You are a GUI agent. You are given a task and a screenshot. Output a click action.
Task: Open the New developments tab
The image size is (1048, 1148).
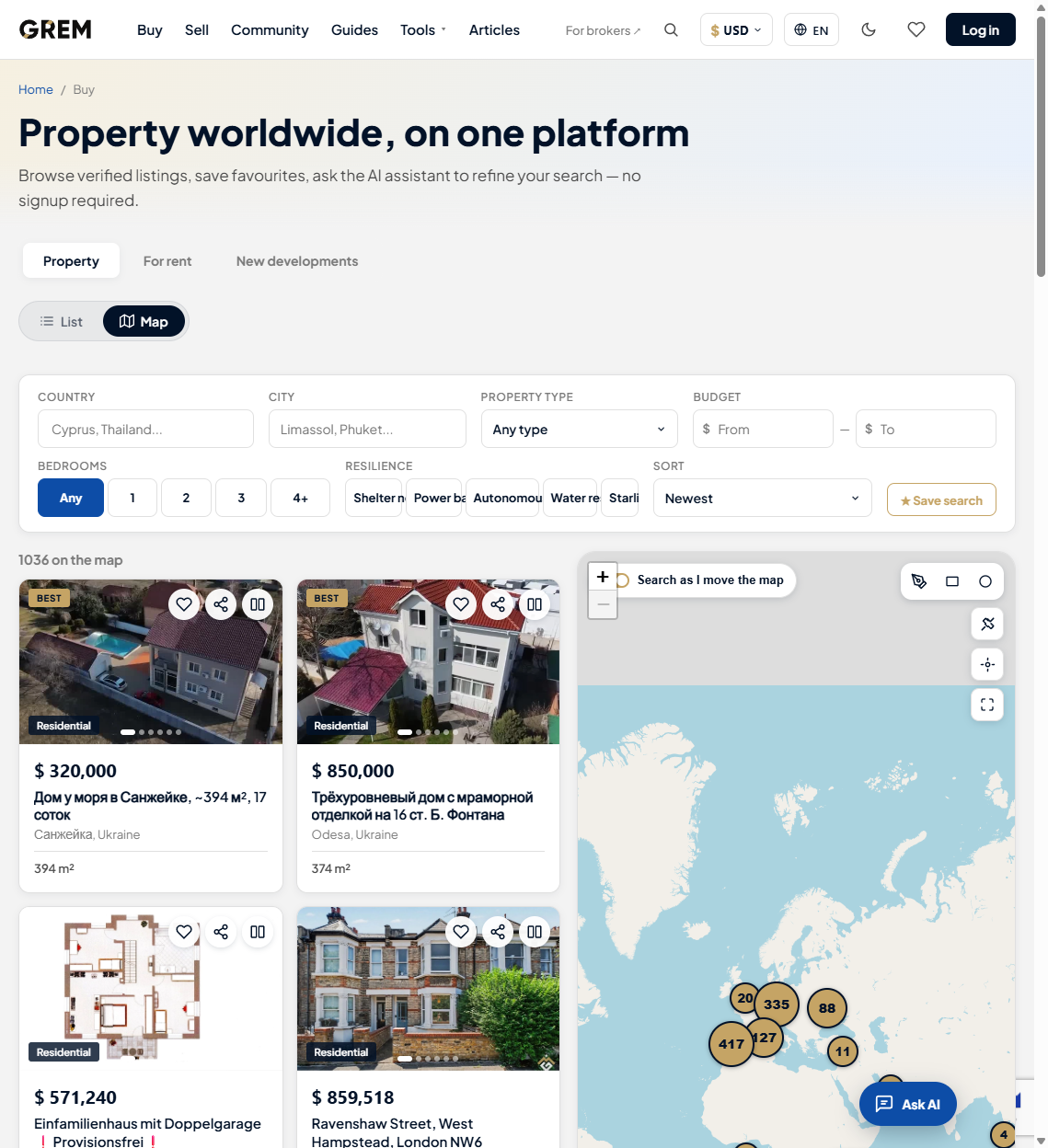click(297, 261)
